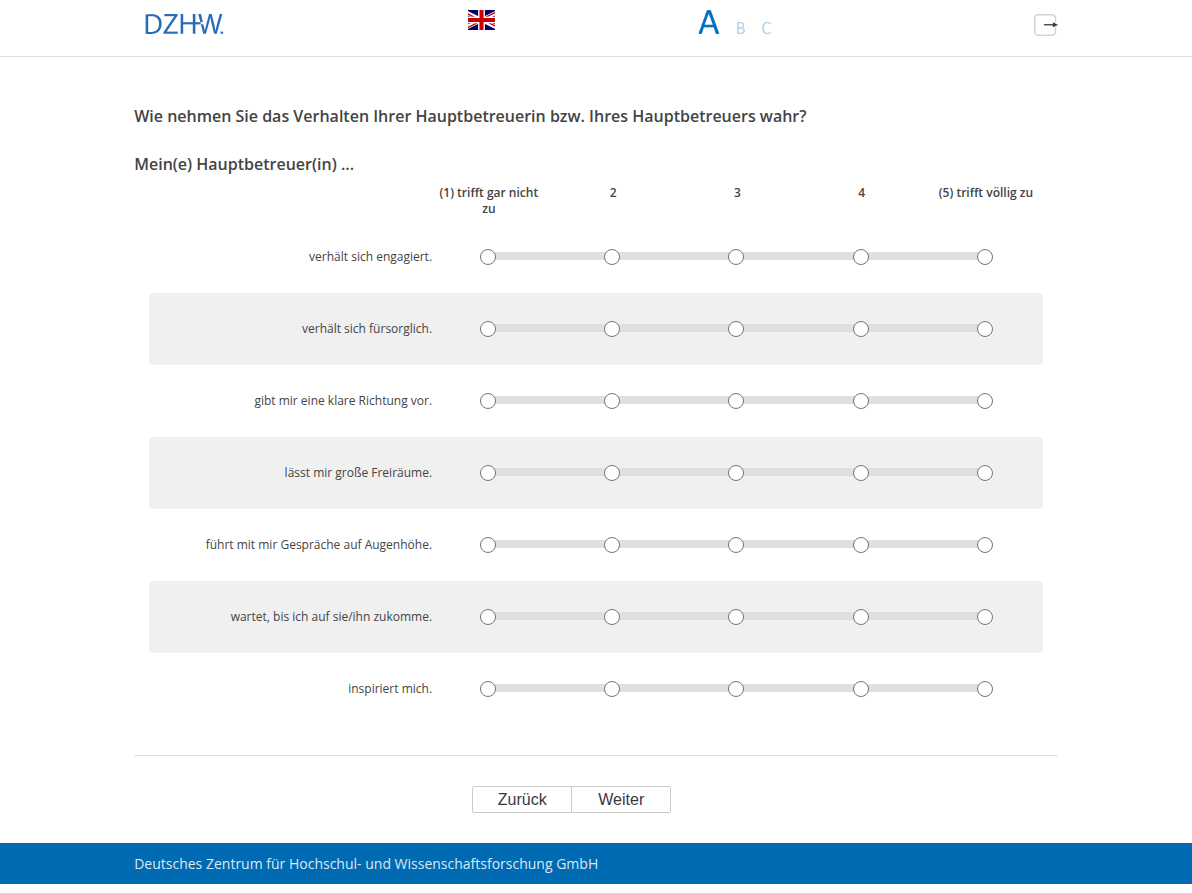The width and height of the screenshot is (1192, 893).
Task: Rate 'verhält sich fürsorglich' as 2
Action: (x=612, y=329)
